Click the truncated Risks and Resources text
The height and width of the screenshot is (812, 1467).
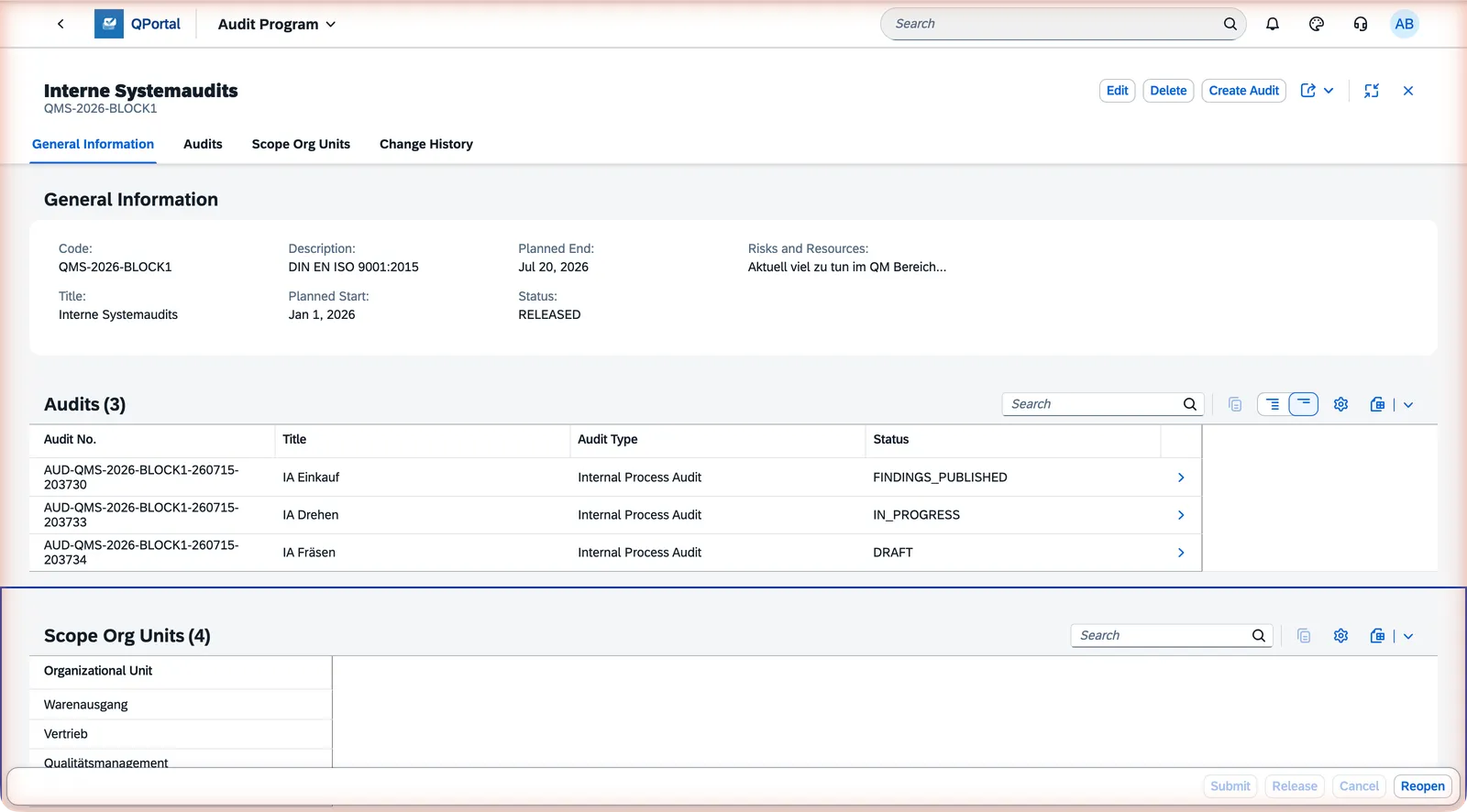tap(846, 267)
